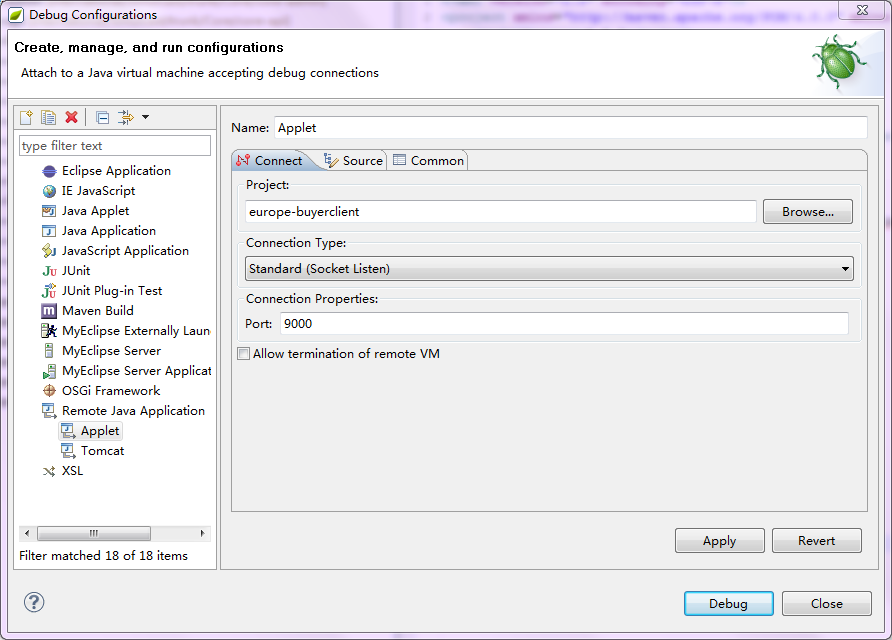Image resolution: width=892 pixels, height=640 pixels.
Task: Click the Project text field
Action: [x=501, y=212]
